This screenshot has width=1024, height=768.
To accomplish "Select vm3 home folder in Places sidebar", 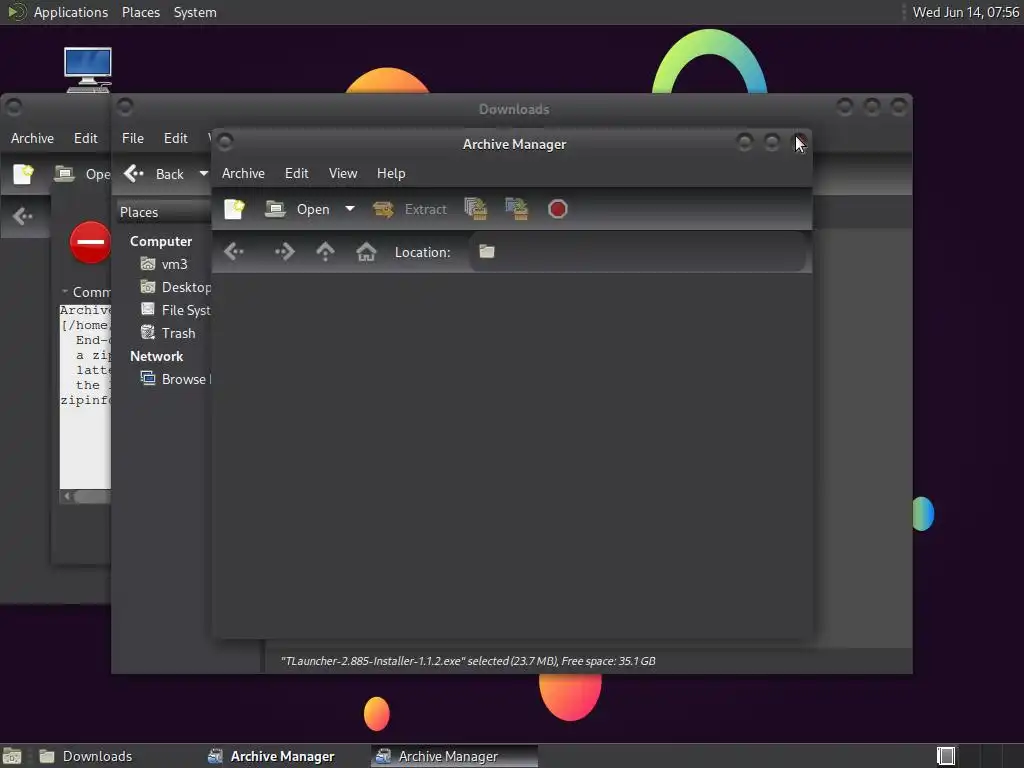I will click(x=165, y=264).
